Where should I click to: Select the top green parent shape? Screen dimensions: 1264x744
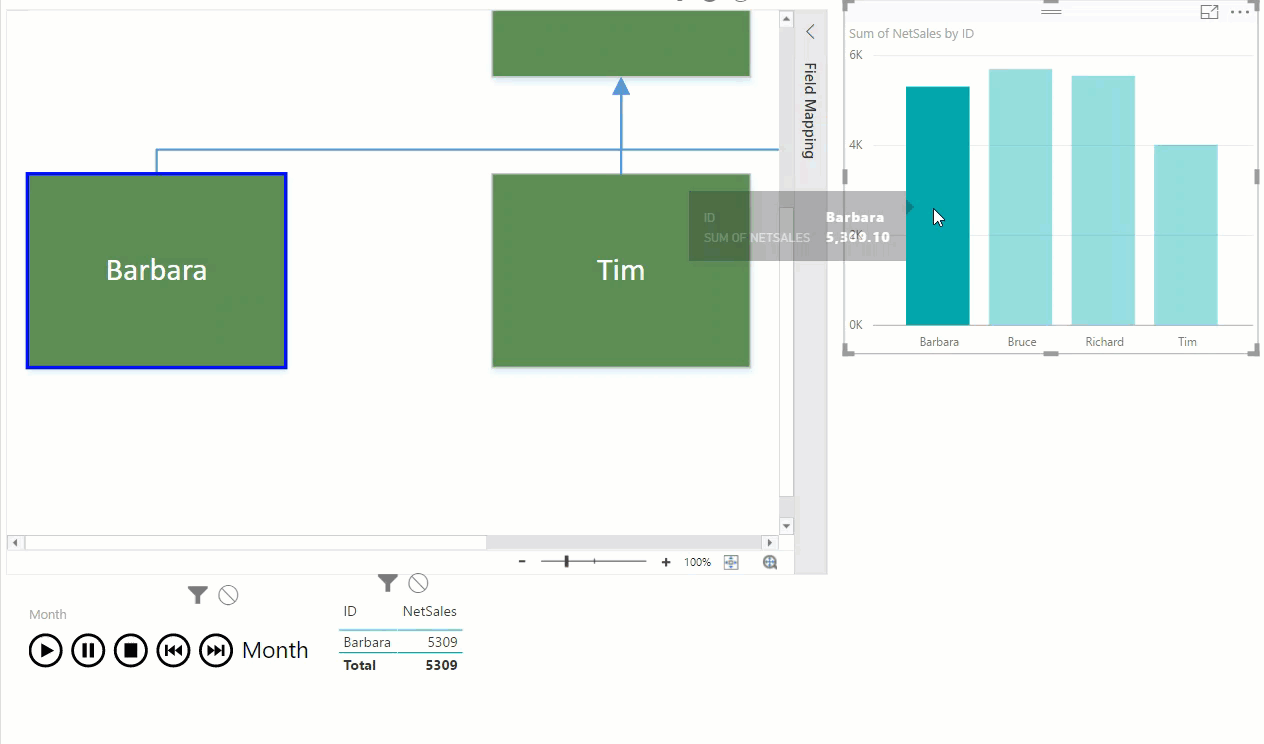621,43
